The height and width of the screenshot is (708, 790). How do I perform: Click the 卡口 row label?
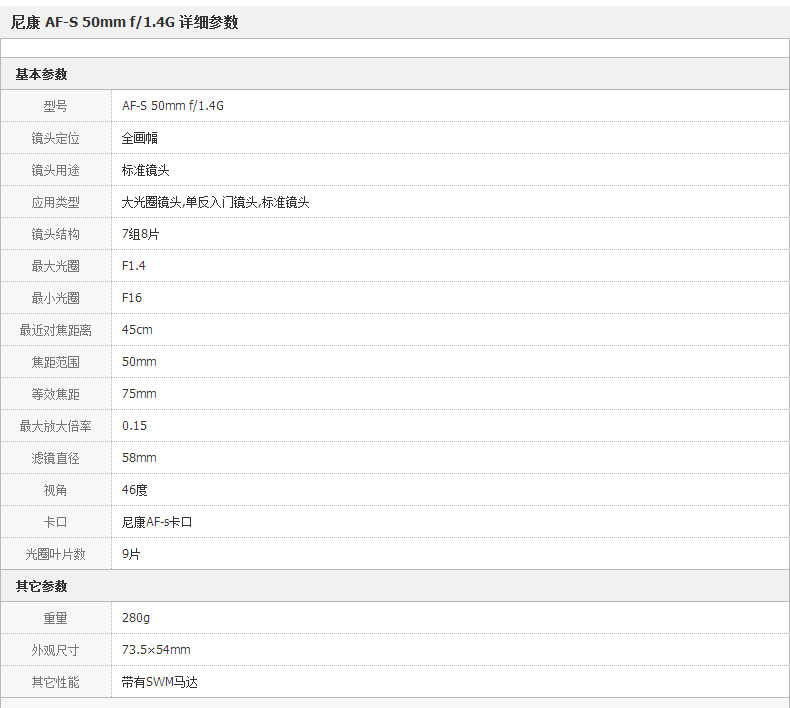55,522
